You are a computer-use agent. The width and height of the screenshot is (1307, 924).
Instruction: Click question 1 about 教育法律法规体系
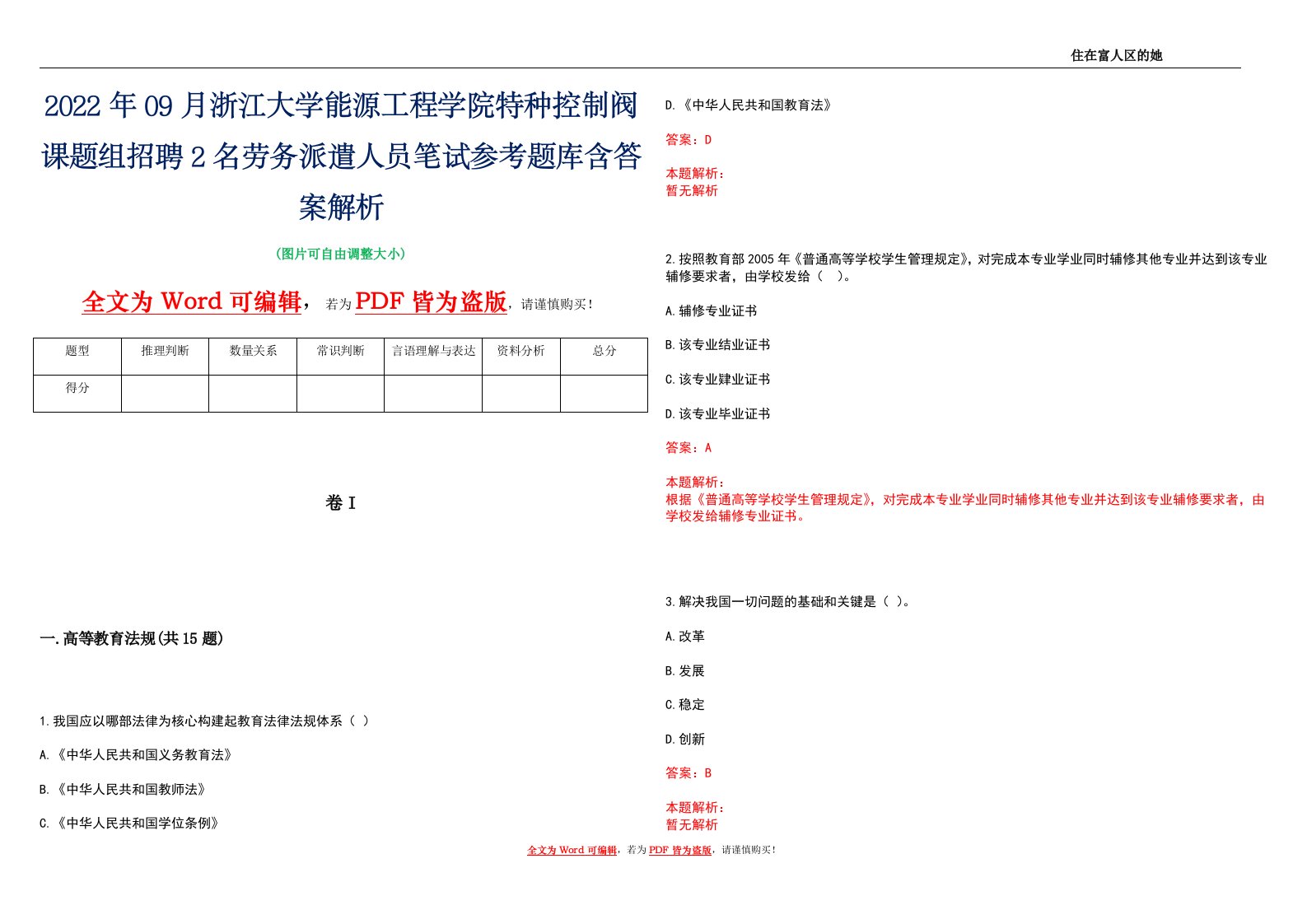click(x=204, y=721)
